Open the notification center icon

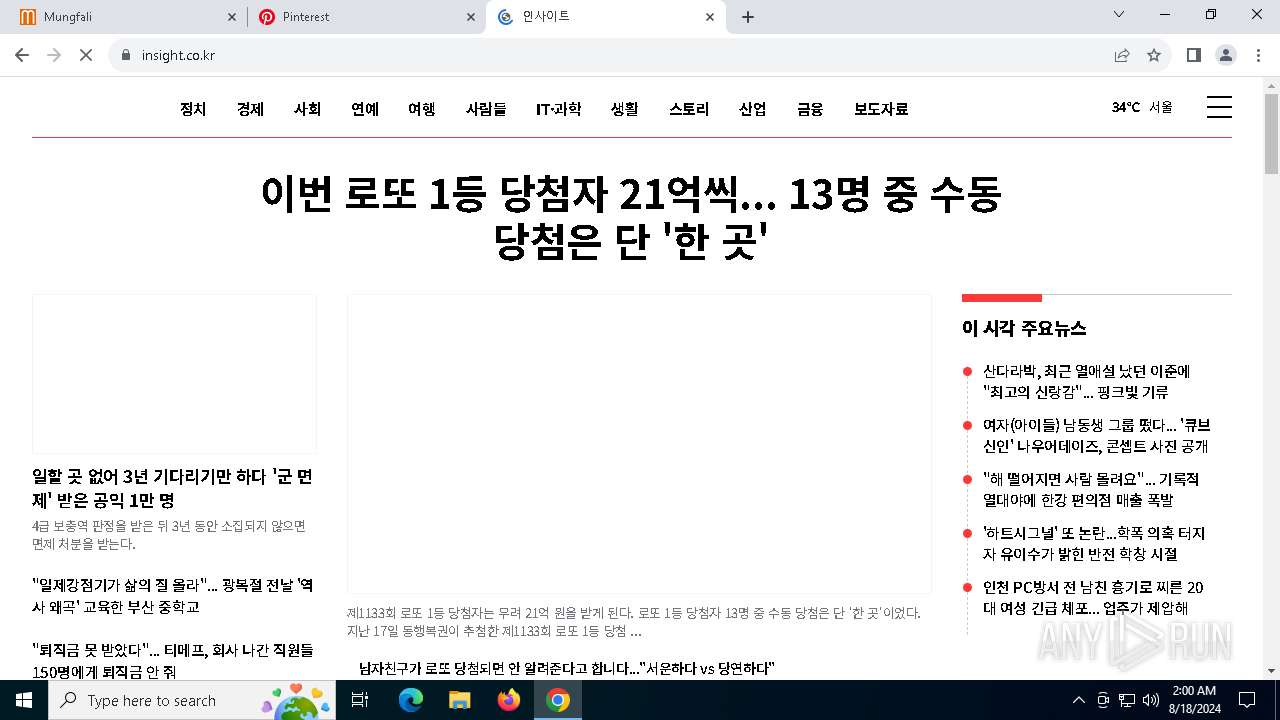click(x=1247, y=700)
